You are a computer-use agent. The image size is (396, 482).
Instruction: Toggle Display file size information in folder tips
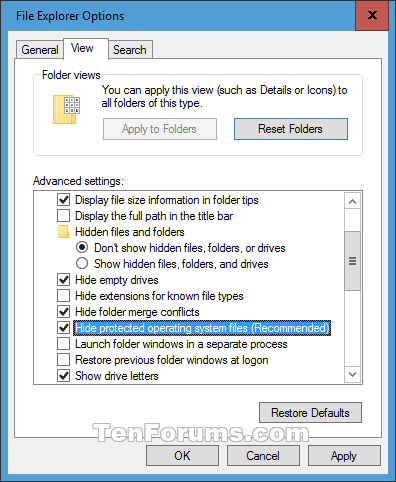(63, 200)
